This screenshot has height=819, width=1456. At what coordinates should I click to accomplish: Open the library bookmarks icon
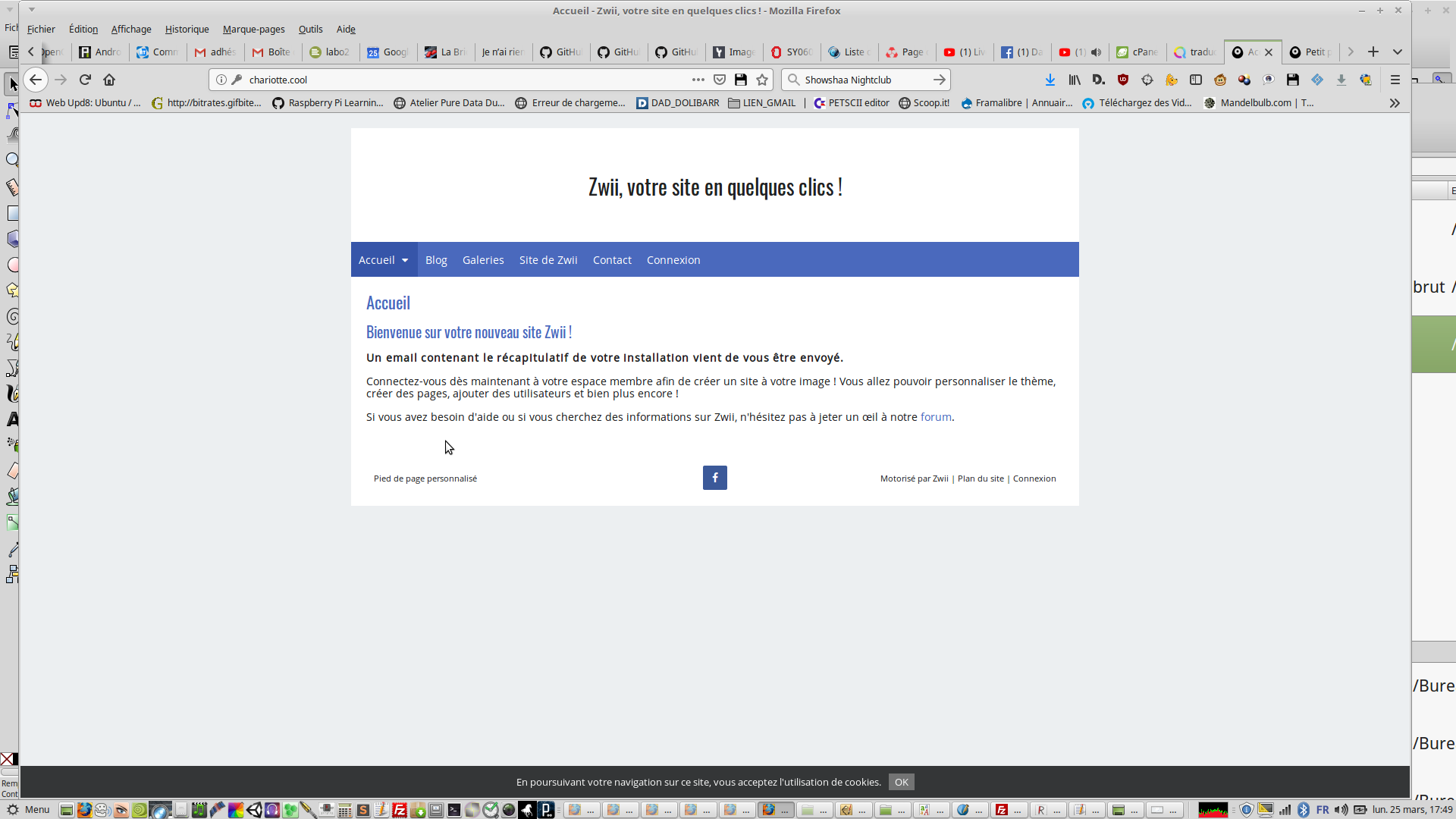point(1075,80)
